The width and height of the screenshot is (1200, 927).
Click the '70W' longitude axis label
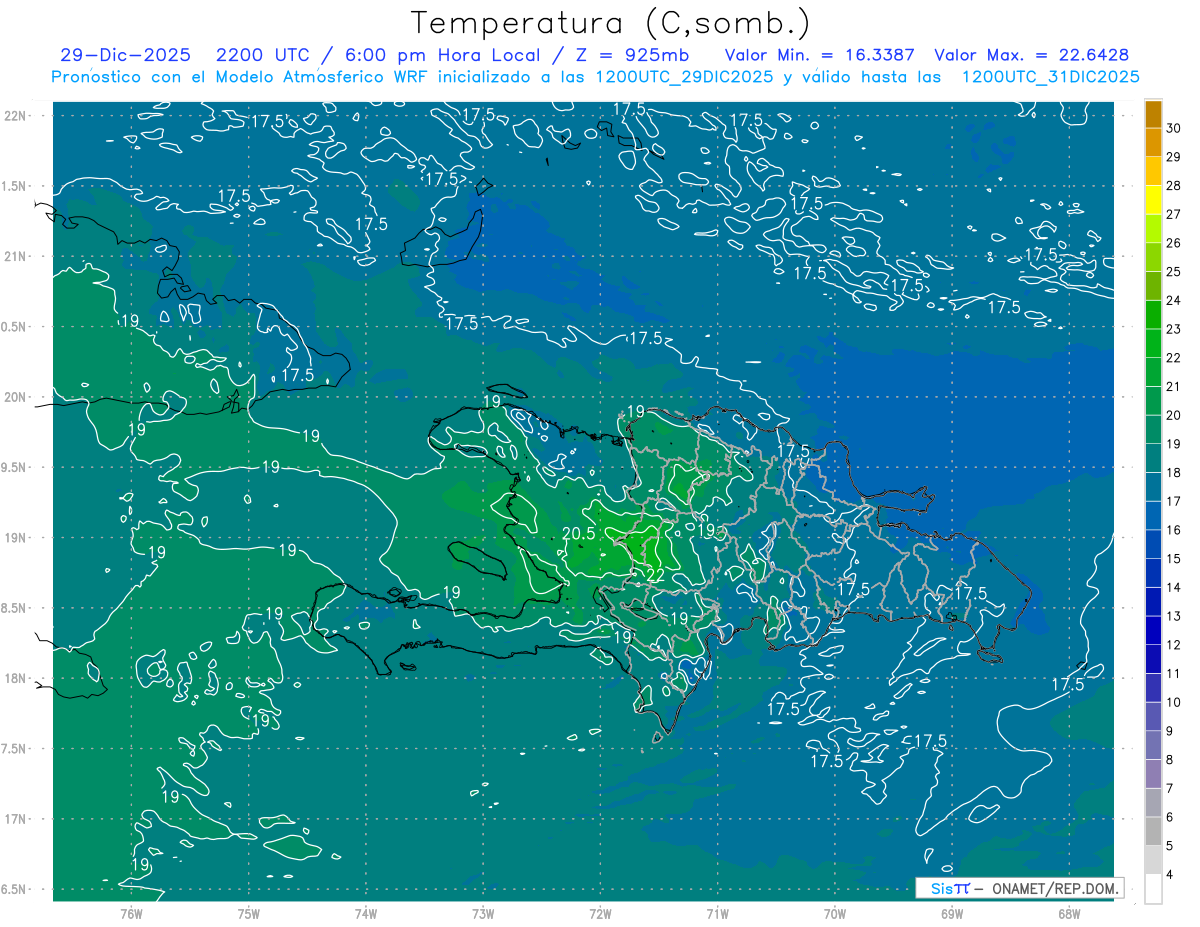pos(835,913)
